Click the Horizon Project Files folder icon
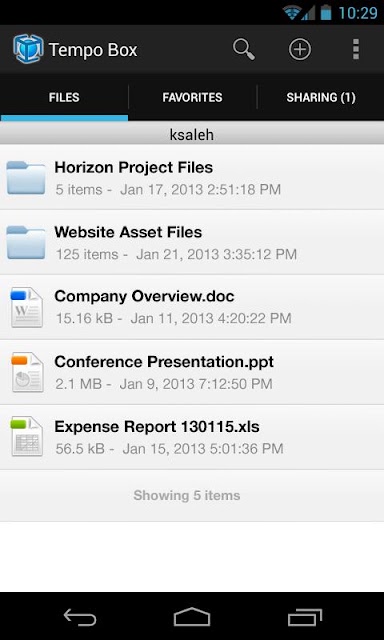Image resolution: width=384 pixels, height=640 pixels. pos(26,178)
